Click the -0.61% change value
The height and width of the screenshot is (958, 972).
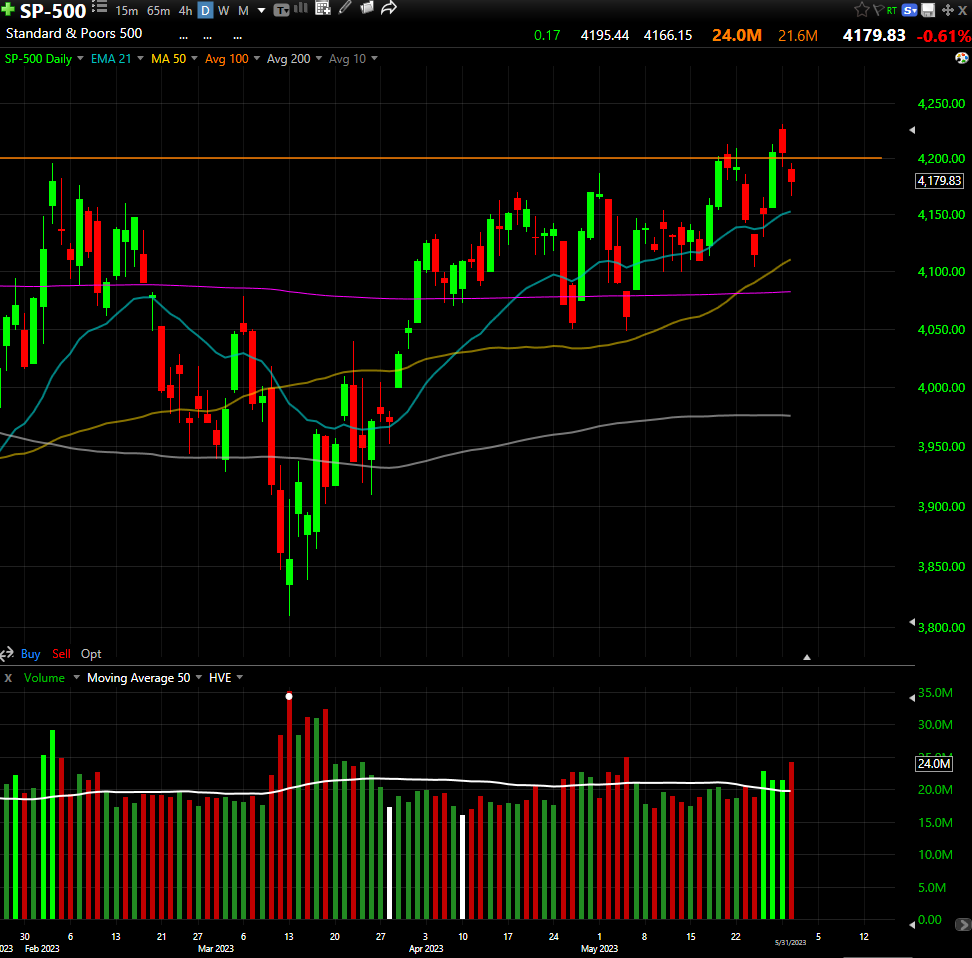[944, 36]
